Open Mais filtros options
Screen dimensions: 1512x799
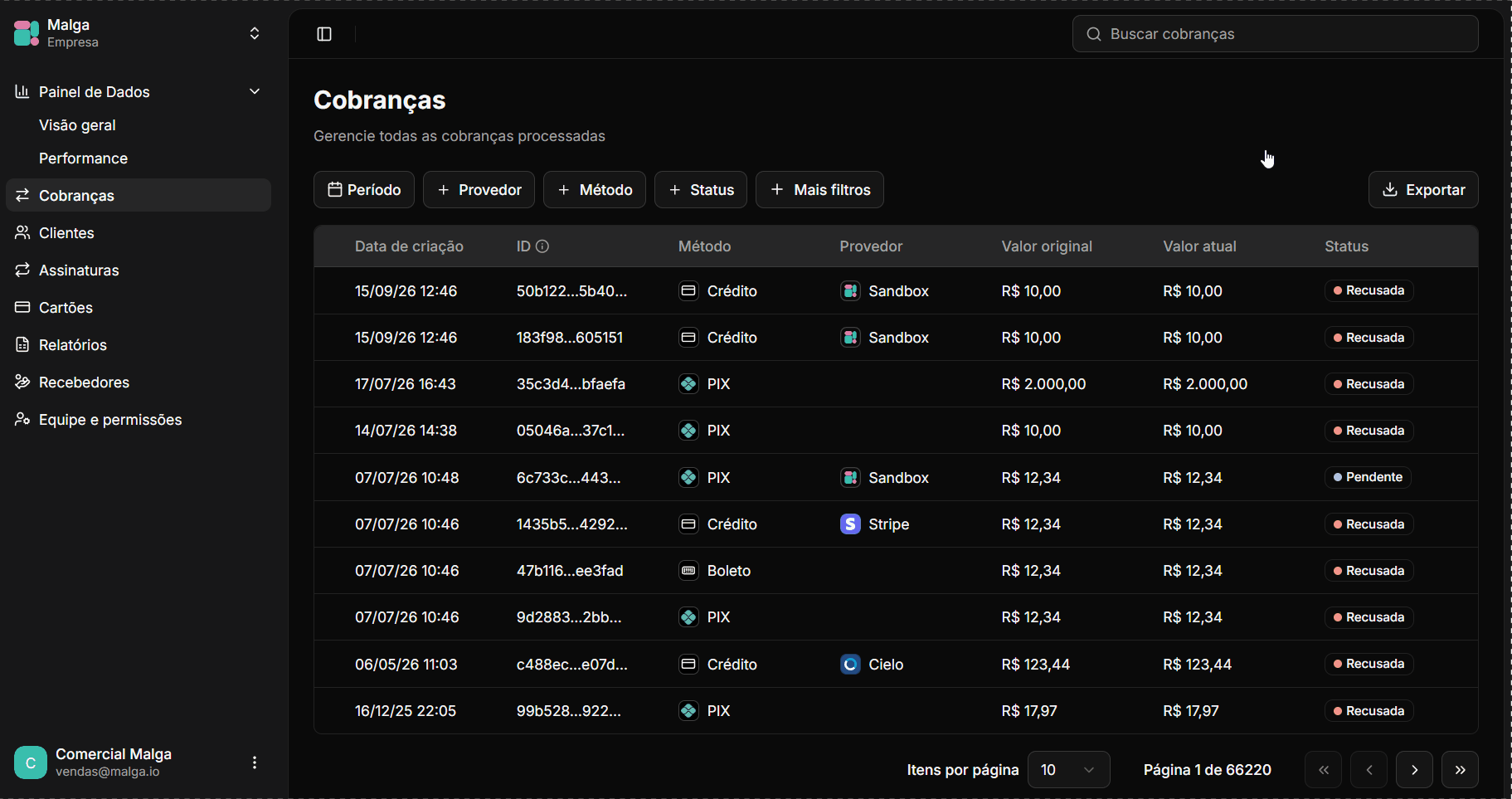tap(819, 190)
